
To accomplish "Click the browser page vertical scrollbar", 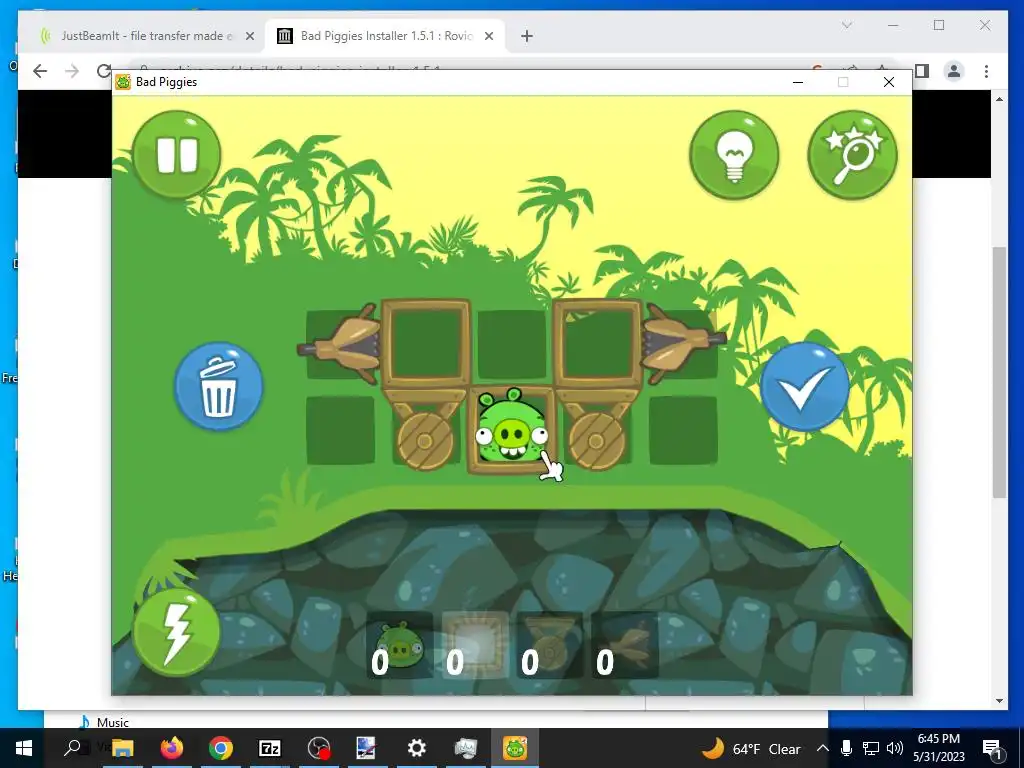I will [999, 372].
